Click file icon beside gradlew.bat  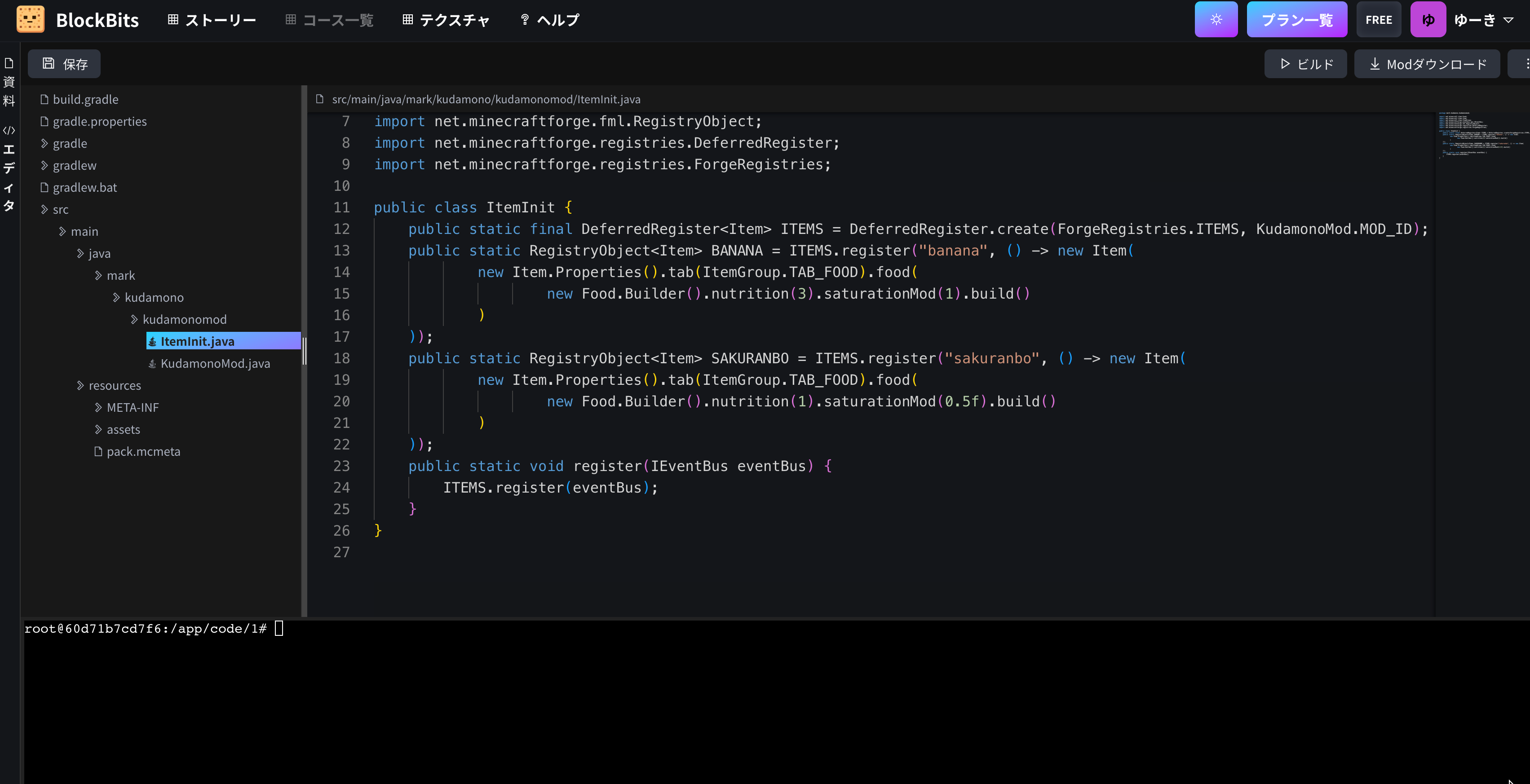click(44, 187)
